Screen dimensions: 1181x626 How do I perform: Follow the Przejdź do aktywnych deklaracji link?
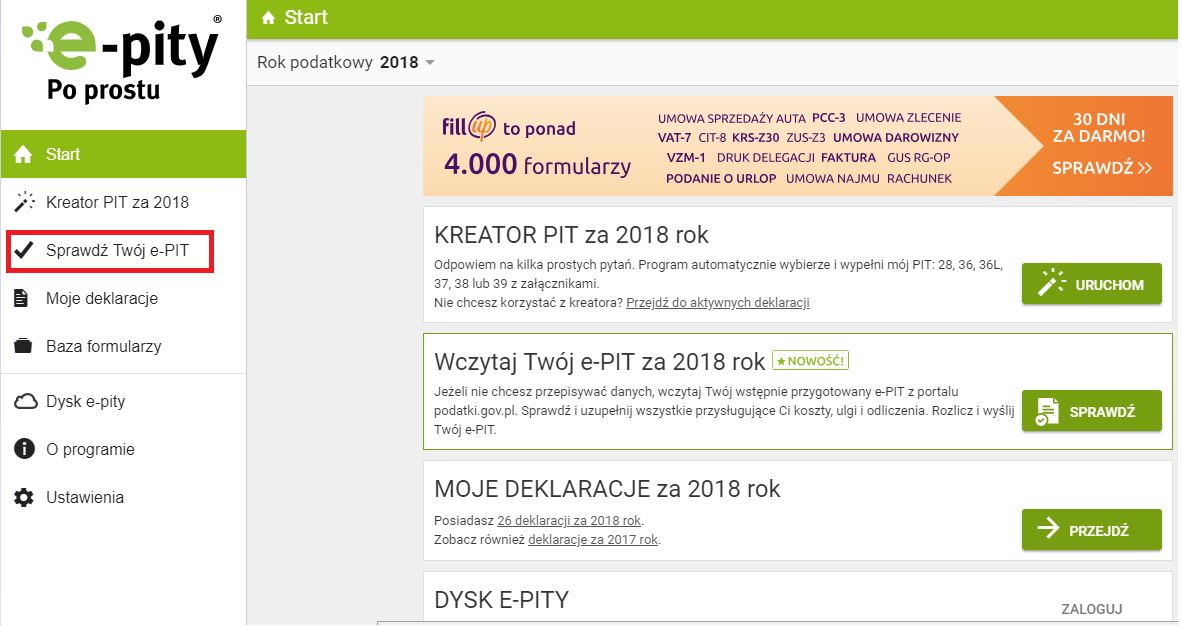click(717, 302)
